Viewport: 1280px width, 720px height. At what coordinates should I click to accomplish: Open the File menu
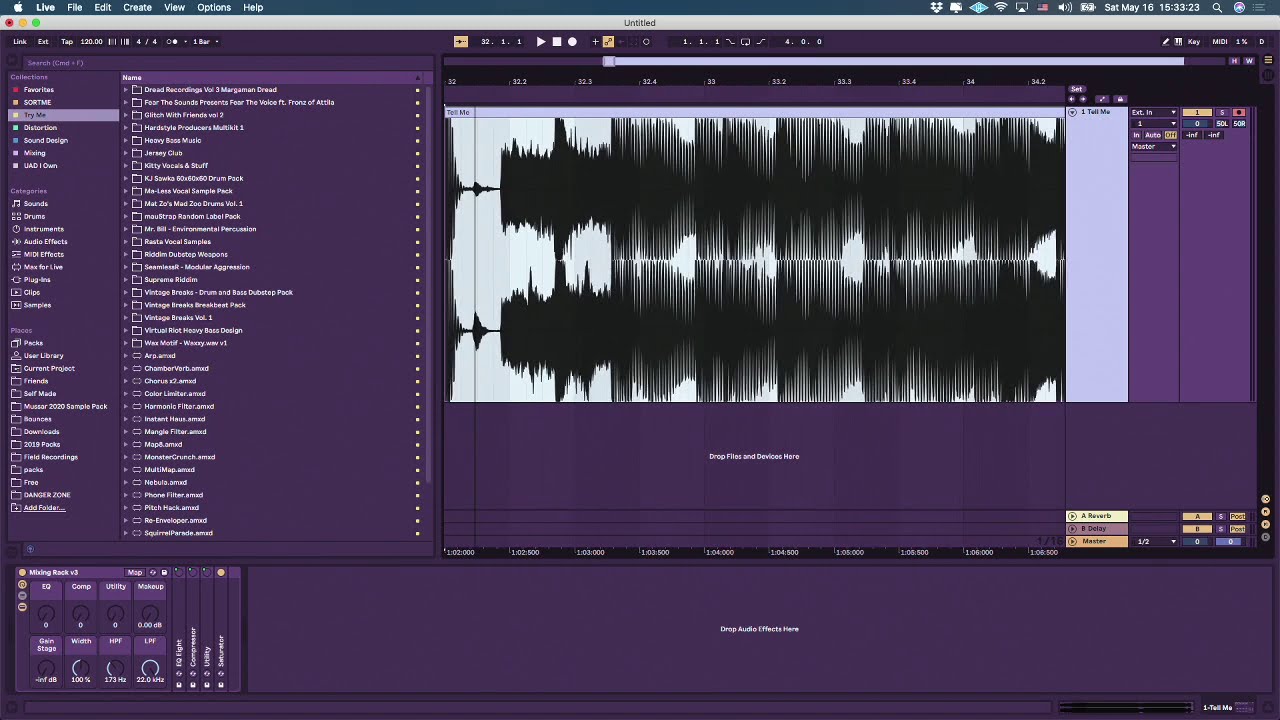tap(75, 7)
